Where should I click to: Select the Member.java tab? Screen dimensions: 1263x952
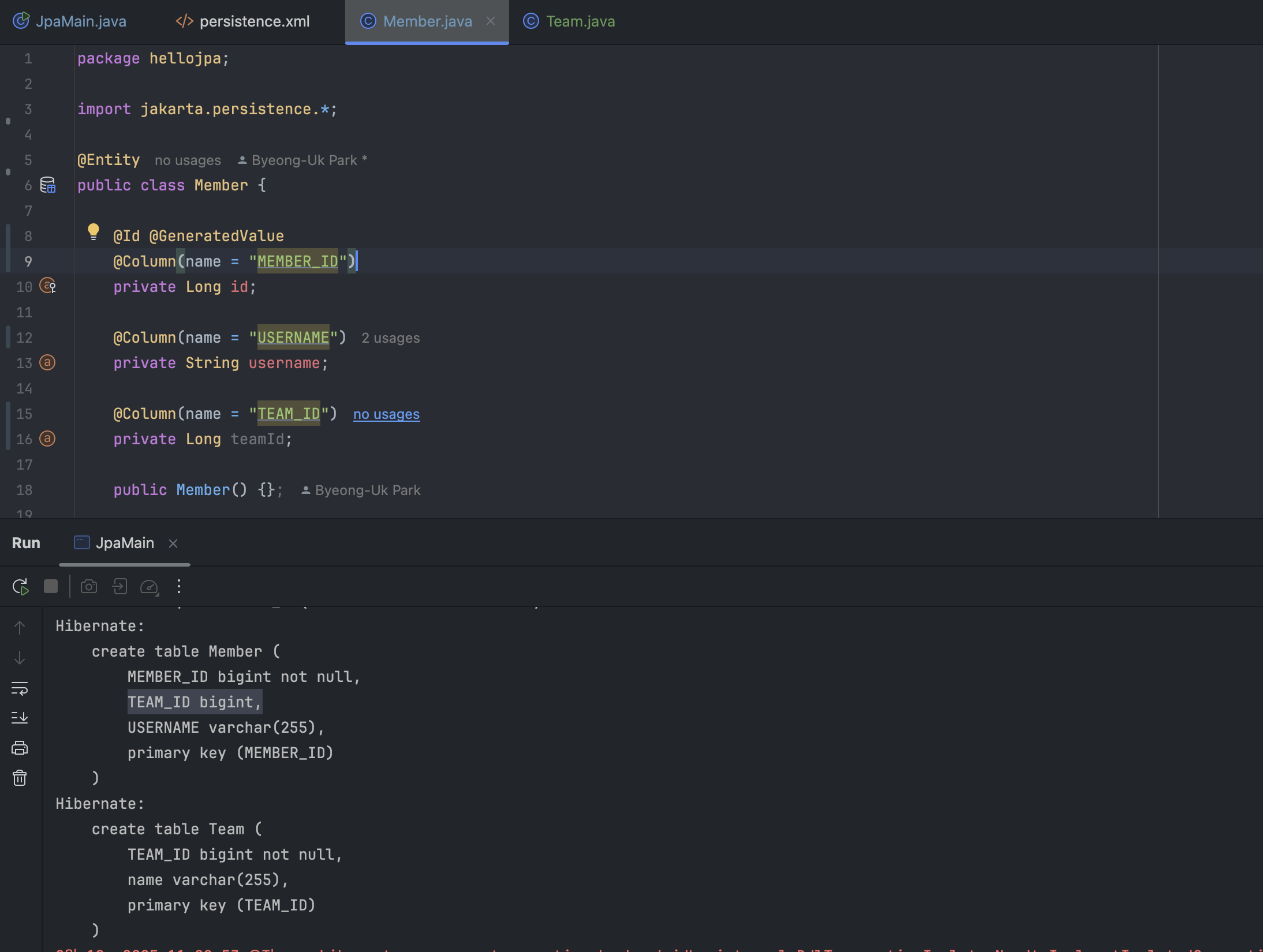427,21
